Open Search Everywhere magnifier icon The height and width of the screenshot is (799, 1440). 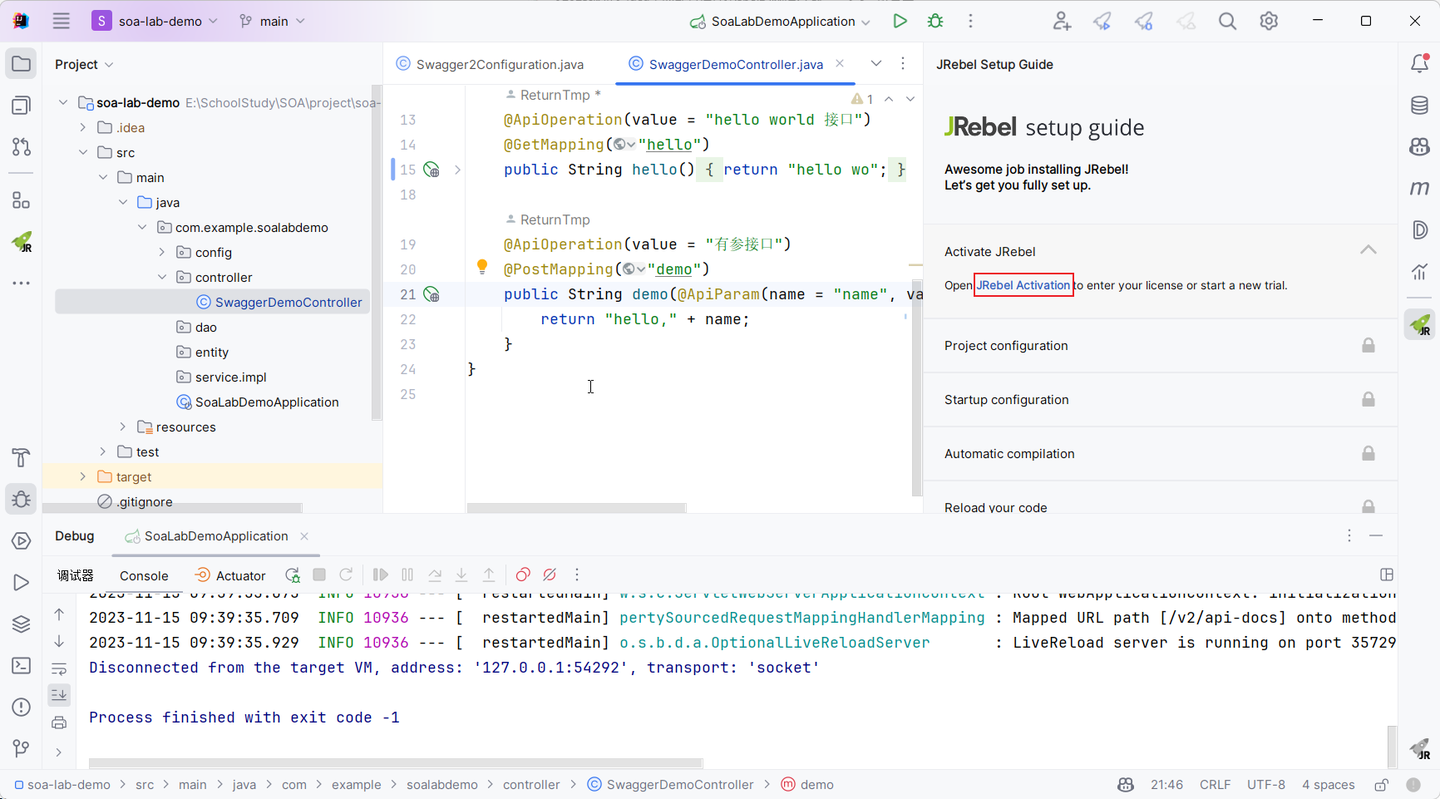point(1227,21)
